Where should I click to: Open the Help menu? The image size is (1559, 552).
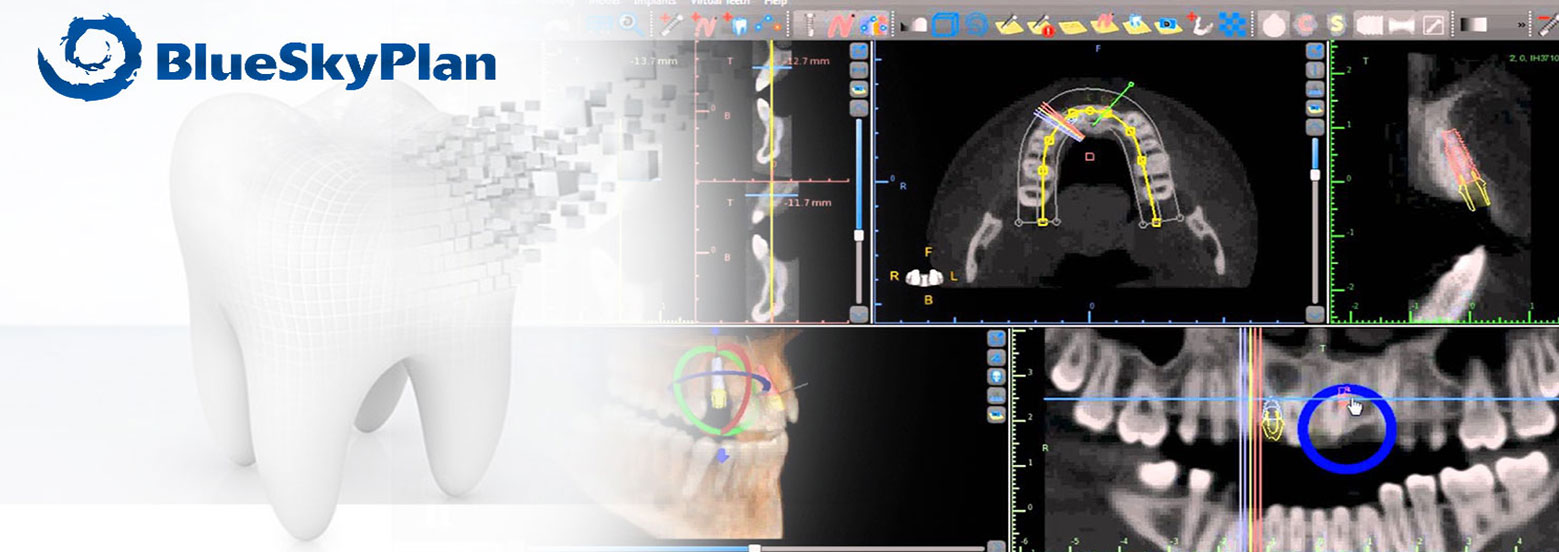click(x=776, y=3)
